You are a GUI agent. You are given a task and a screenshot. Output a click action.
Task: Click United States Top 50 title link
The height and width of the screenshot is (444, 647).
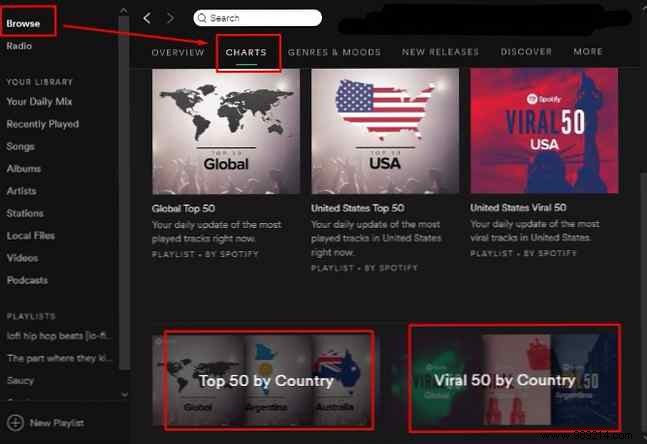click(358, 208)
